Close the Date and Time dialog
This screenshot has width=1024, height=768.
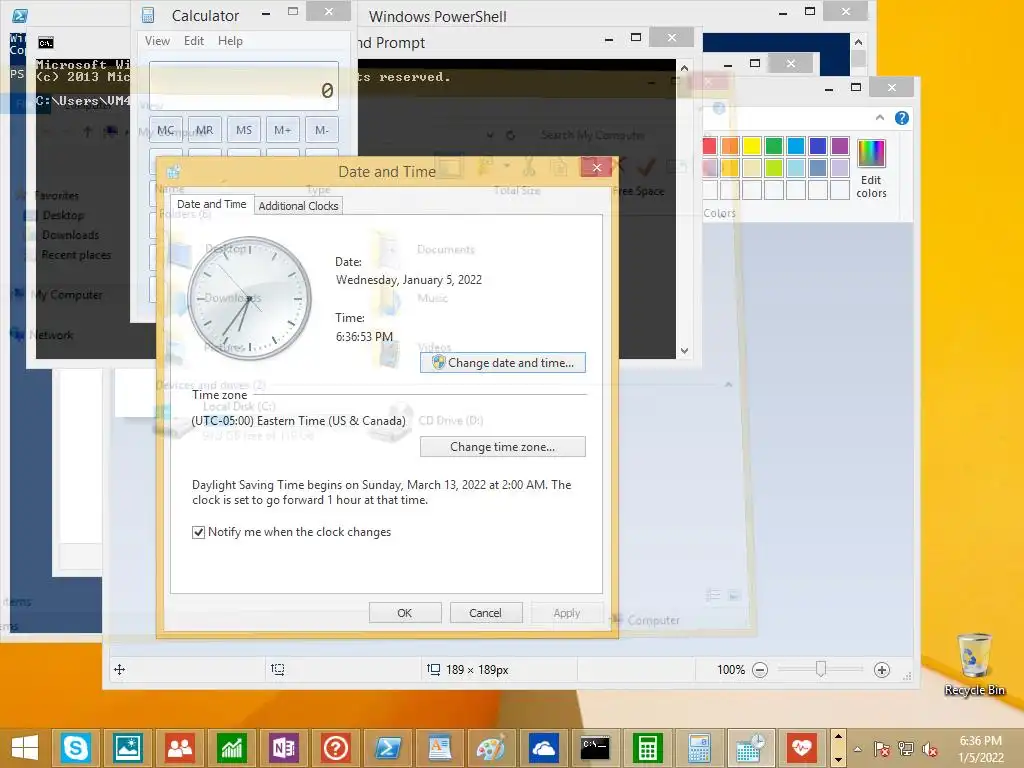point(596,168)
